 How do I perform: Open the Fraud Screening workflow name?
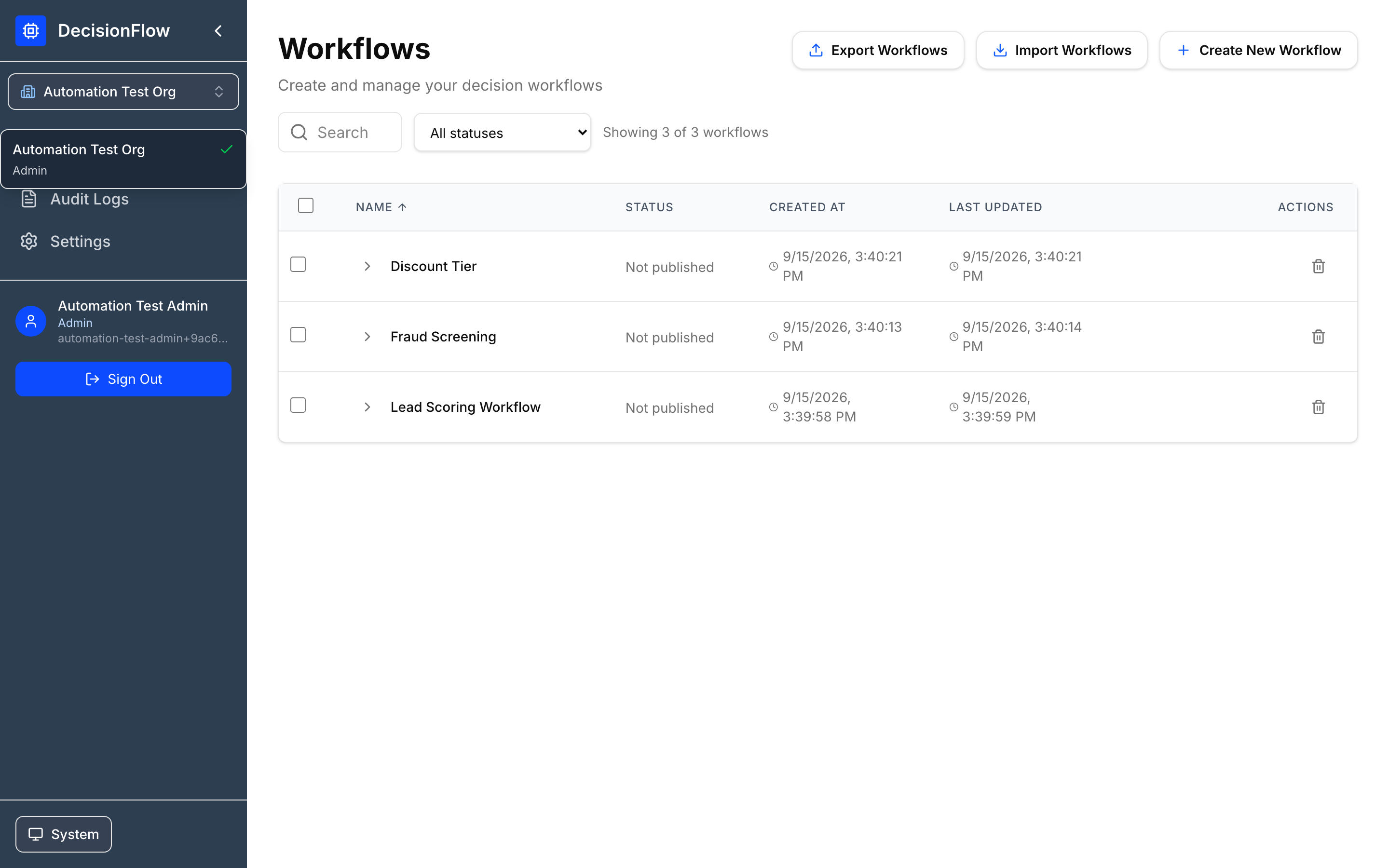point(443,337)
